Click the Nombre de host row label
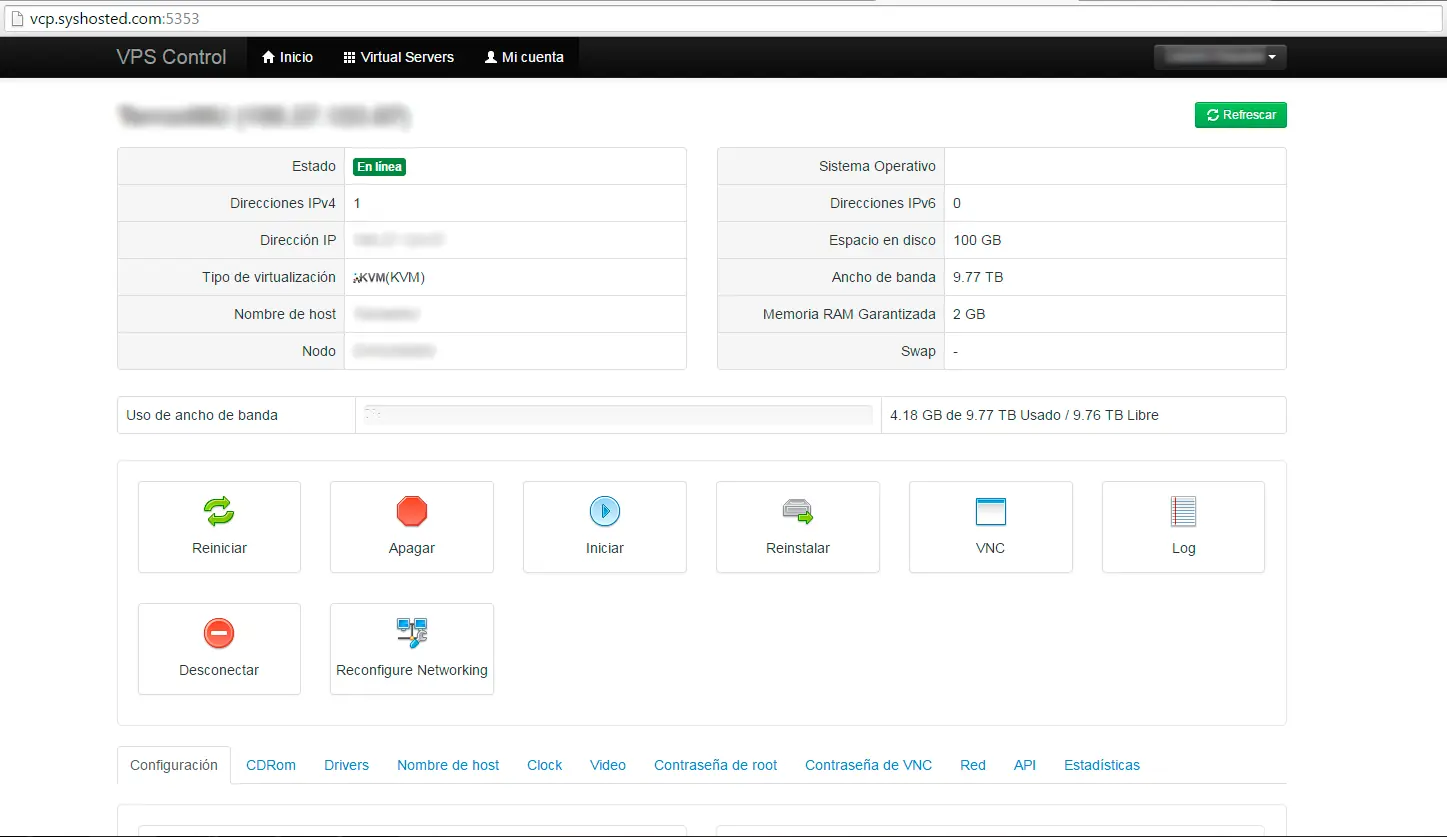Viewport: 1447px width, 837px height. click(285, 314)
